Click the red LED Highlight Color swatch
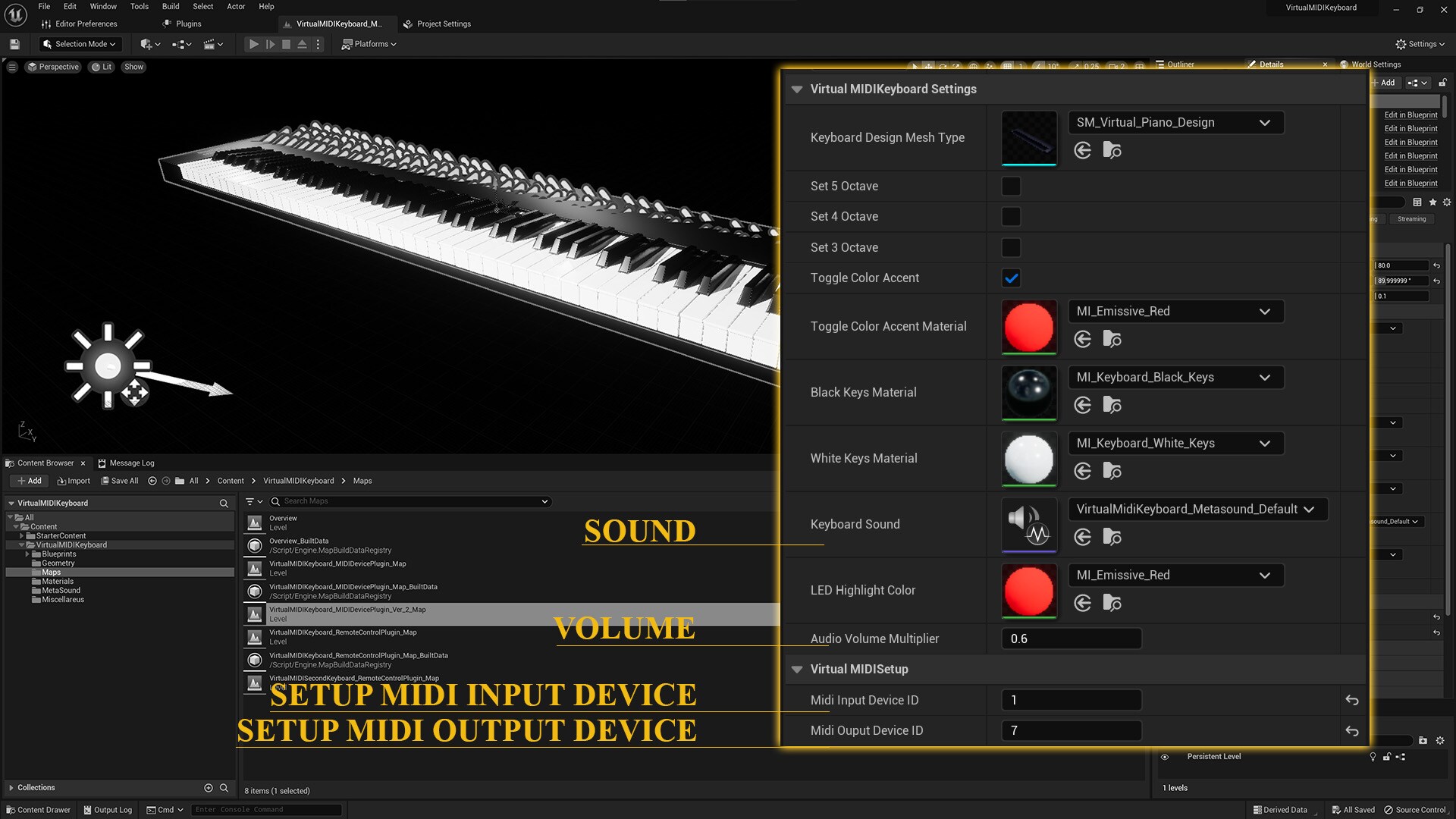The height and width of the screenshot is (819, 1456). click(x=1028, y=591)
